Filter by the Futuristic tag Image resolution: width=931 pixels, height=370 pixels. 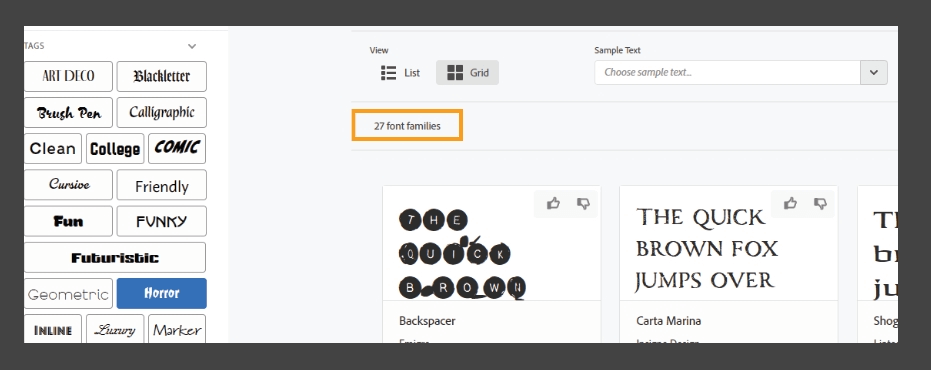[115, 257]
